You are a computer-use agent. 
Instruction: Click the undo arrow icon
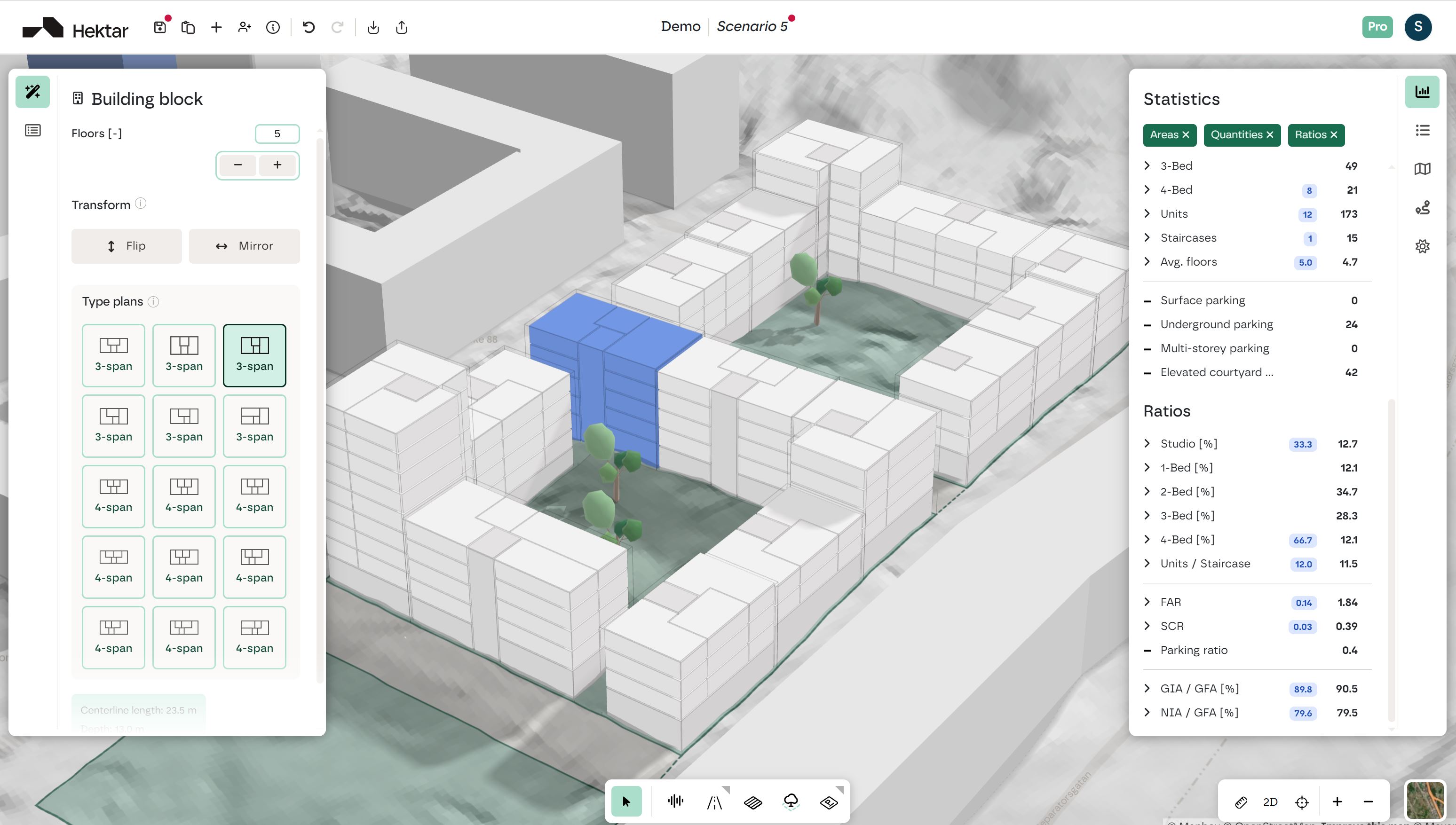coord(309,27)
